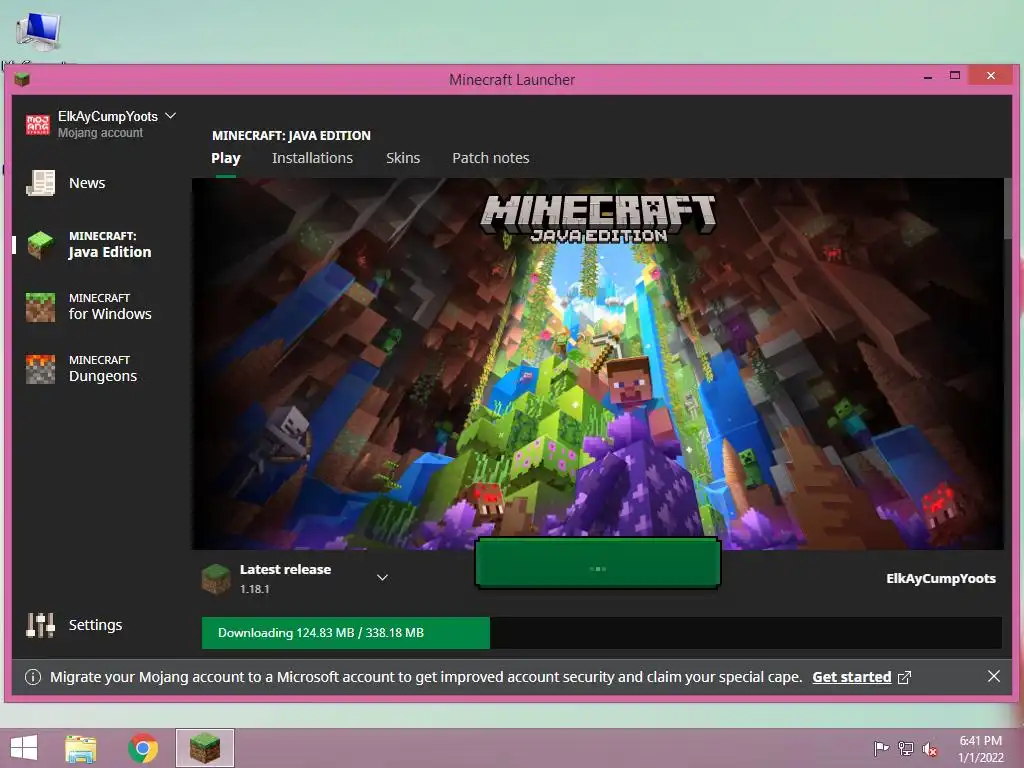Screen dimensions: 1024x768
Task: Maximize the Minecraft Launcher window
Action: tap(955, 76)
